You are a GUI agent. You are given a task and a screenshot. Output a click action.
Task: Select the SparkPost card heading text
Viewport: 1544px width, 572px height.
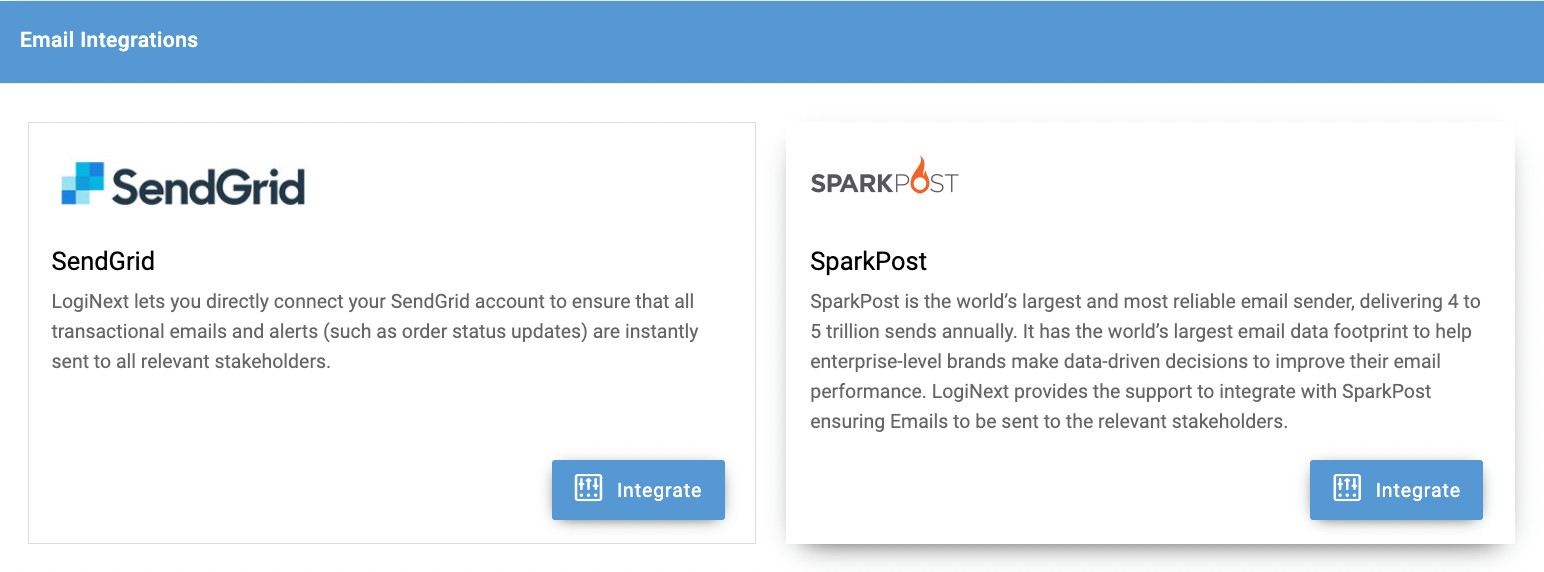pos(868,262)
